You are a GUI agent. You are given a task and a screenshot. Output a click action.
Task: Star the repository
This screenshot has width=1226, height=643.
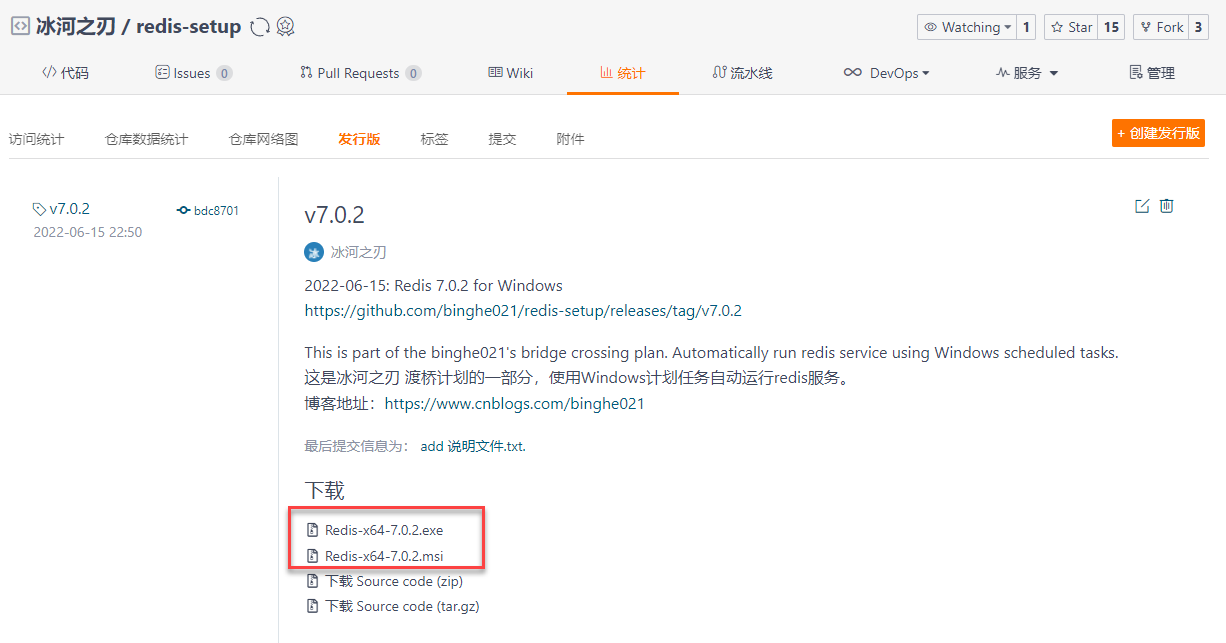(1070, 27)
